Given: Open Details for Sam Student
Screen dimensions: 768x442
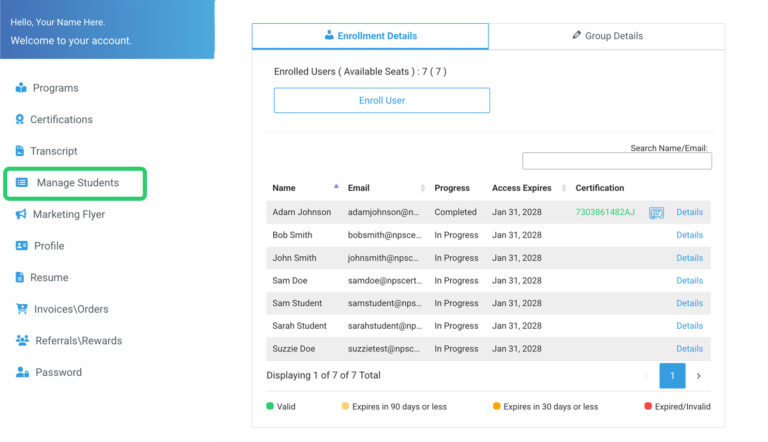Looking at the screenshot, I should coord(689,303).
